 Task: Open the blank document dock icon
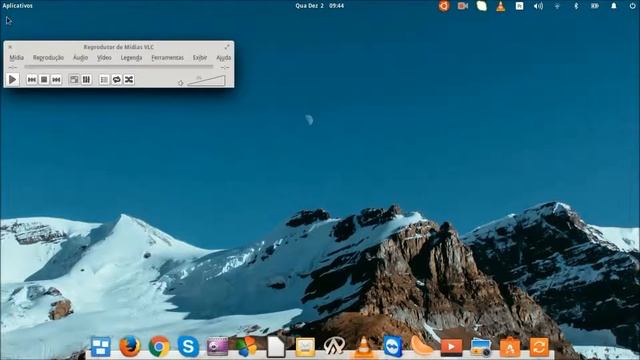pos(276,347)
